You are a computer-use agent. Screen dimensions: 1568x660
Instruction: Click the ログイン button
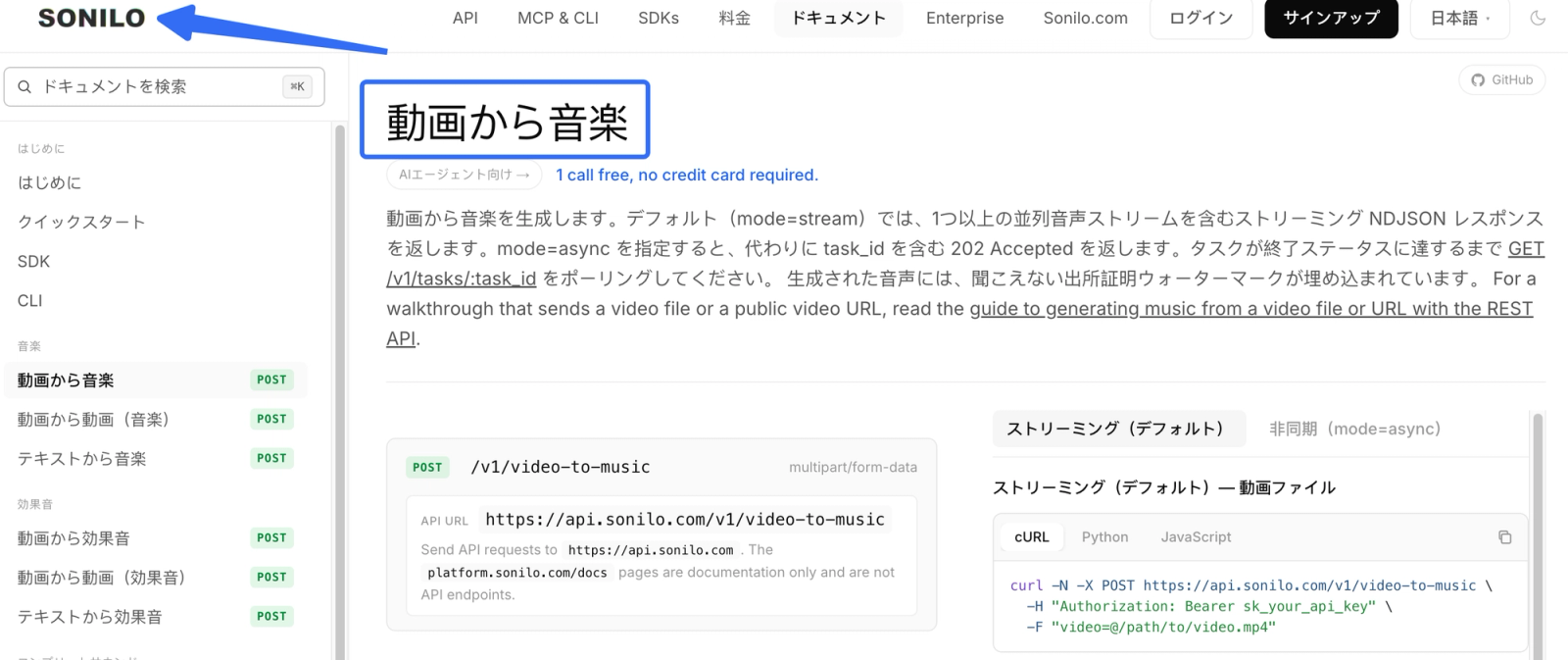click(1201, 19)
